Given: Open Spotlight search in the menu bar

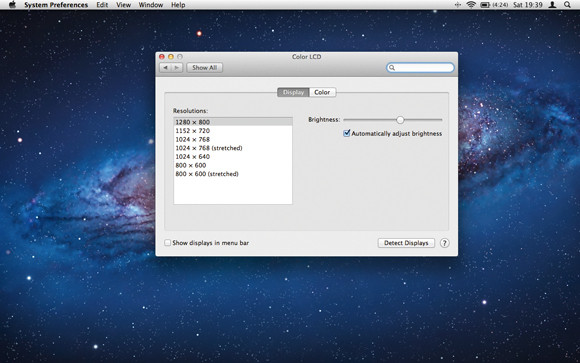Looking at the screenshot, I should click(567, 5).
